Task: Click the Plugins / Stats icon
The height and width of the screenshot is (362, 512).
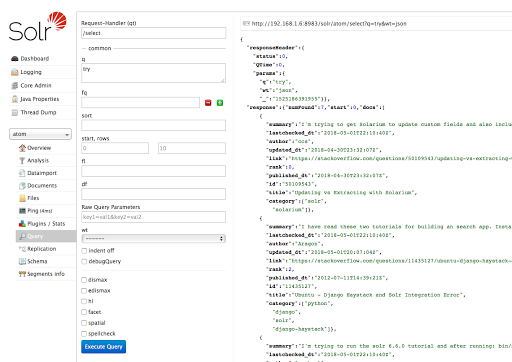Action: click(x=22, y=223)
